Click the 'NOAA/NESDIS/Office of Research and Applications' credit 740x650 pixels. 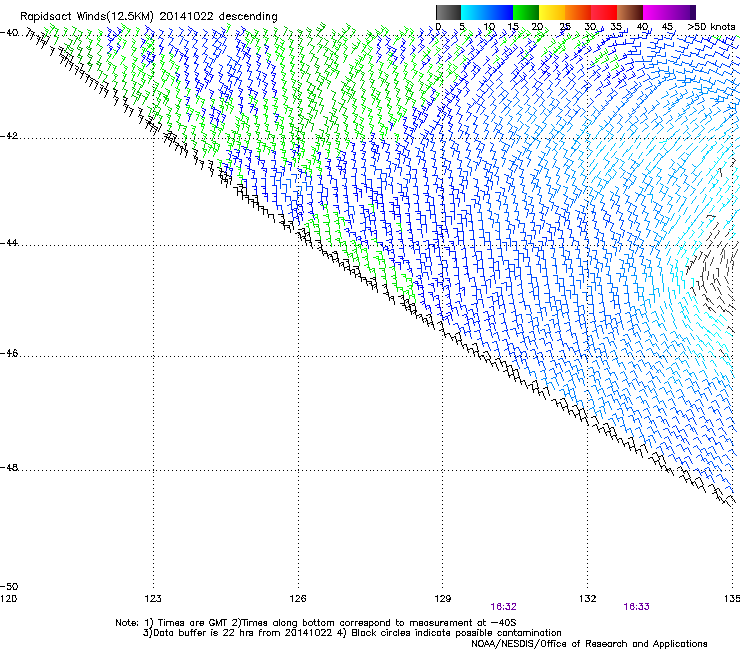(x=589, y=644)
